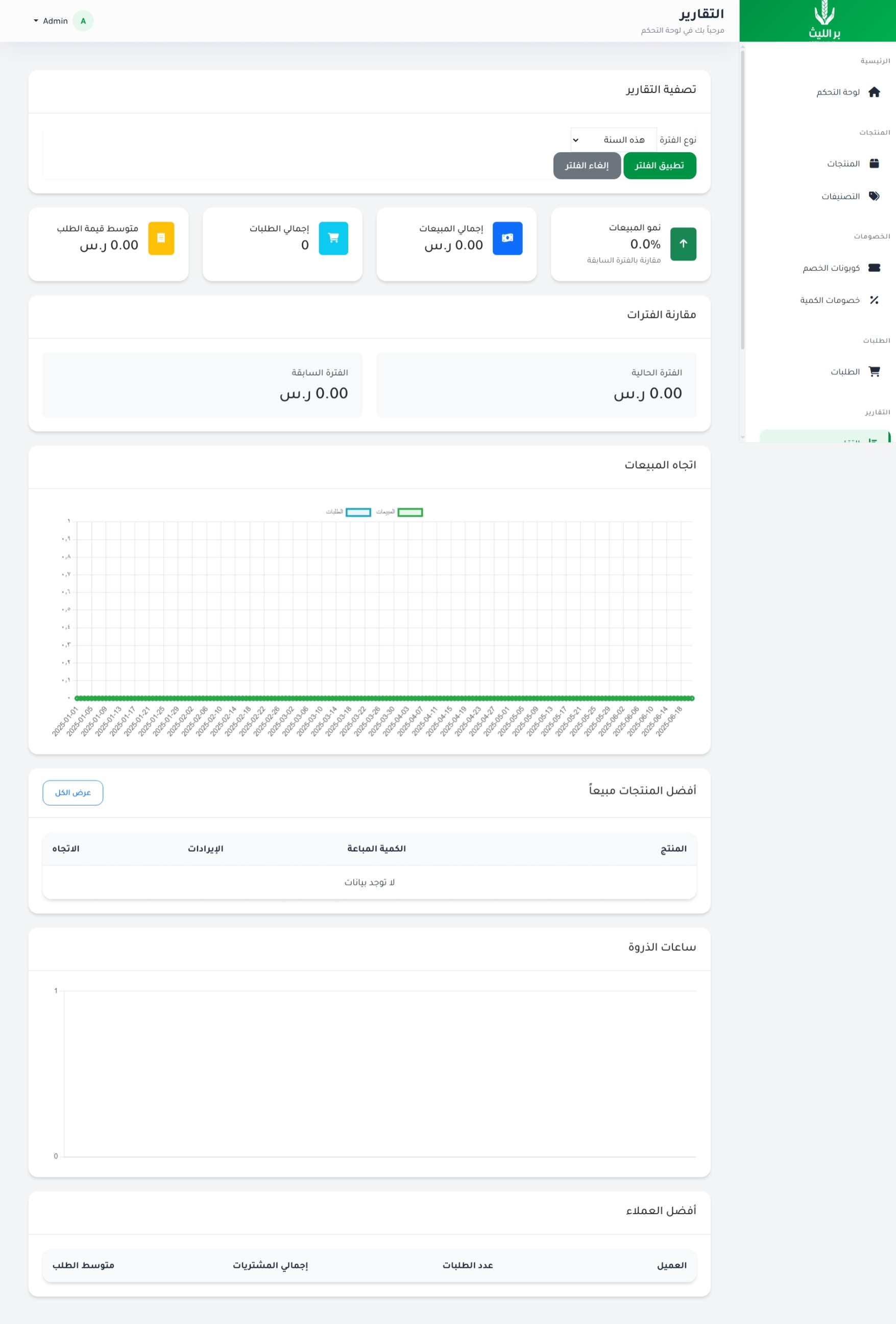The height and width of the screenshot is (1324, 896).
Task: Click the تطبيق الفلتر button
Action: 660,166
